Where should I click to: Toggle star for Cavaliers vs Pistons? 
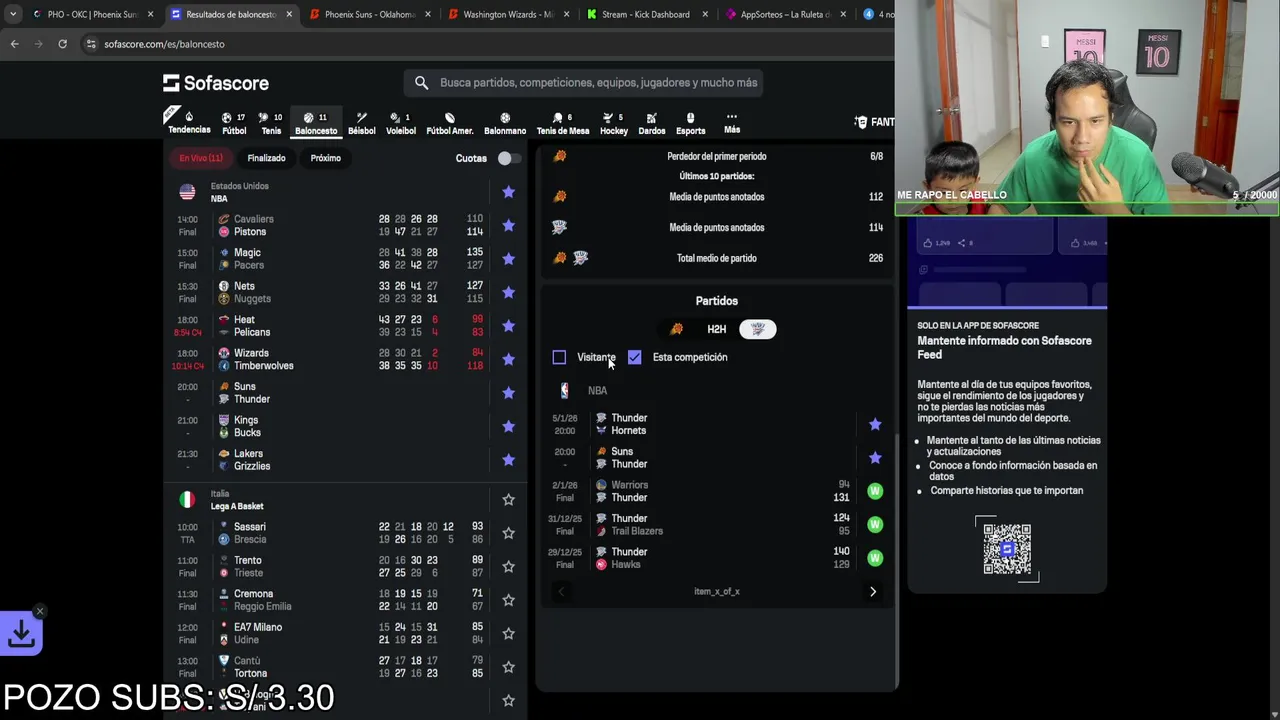tap(508, 226)
